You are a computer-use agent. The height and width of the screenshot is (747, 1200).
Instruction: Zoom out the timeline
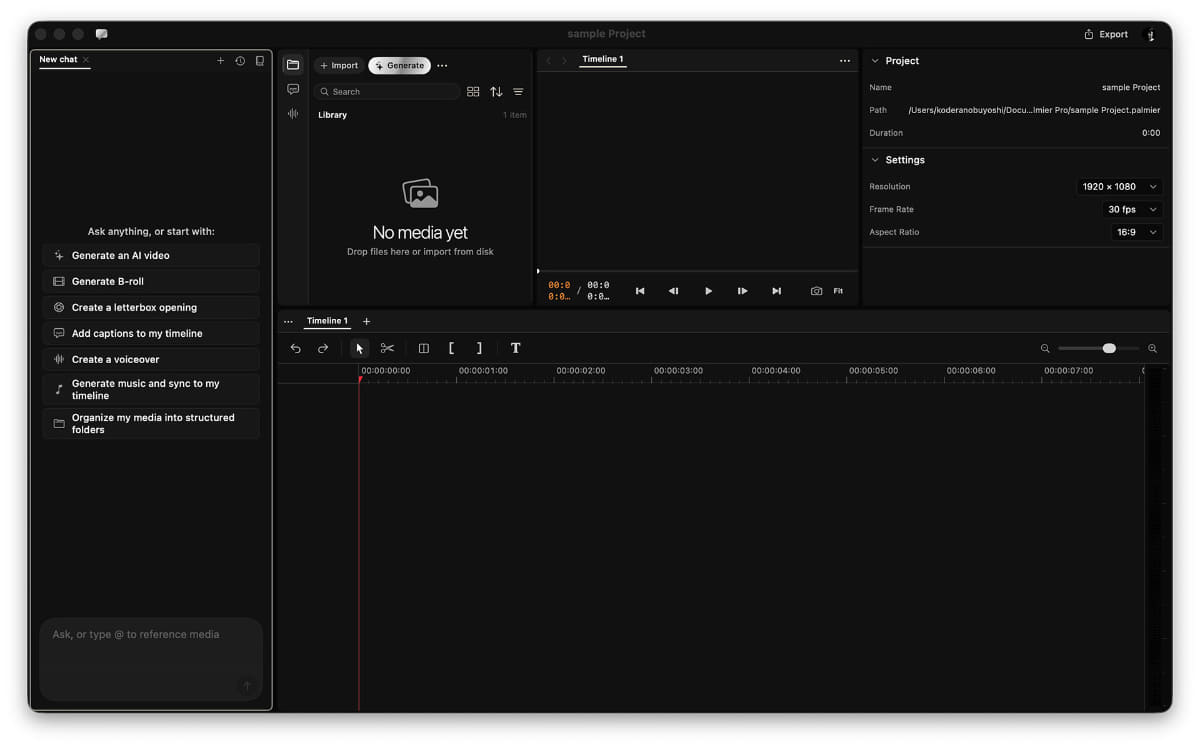[x=1045, y=348]
